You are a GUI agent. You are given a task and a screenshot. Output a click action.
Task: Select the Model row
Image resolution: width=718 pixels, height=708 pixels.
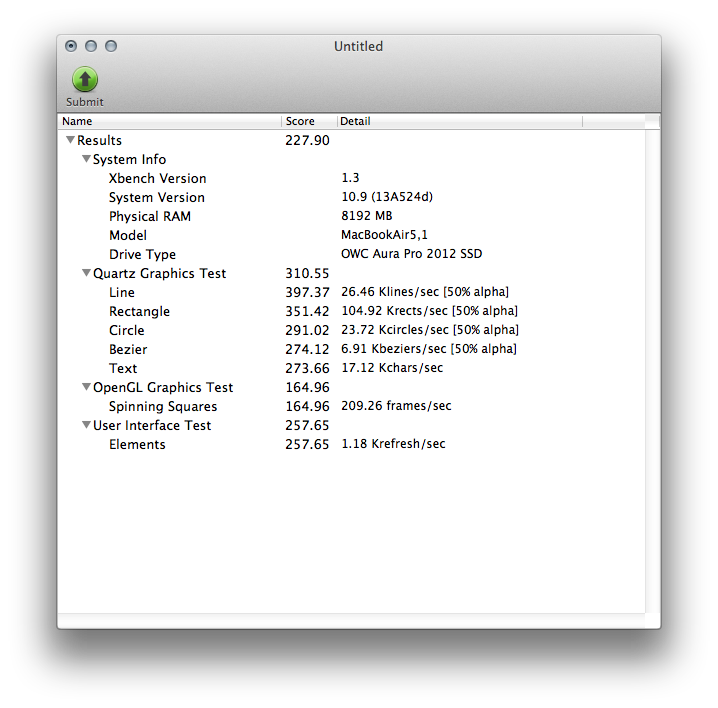[x=128, y=236]
